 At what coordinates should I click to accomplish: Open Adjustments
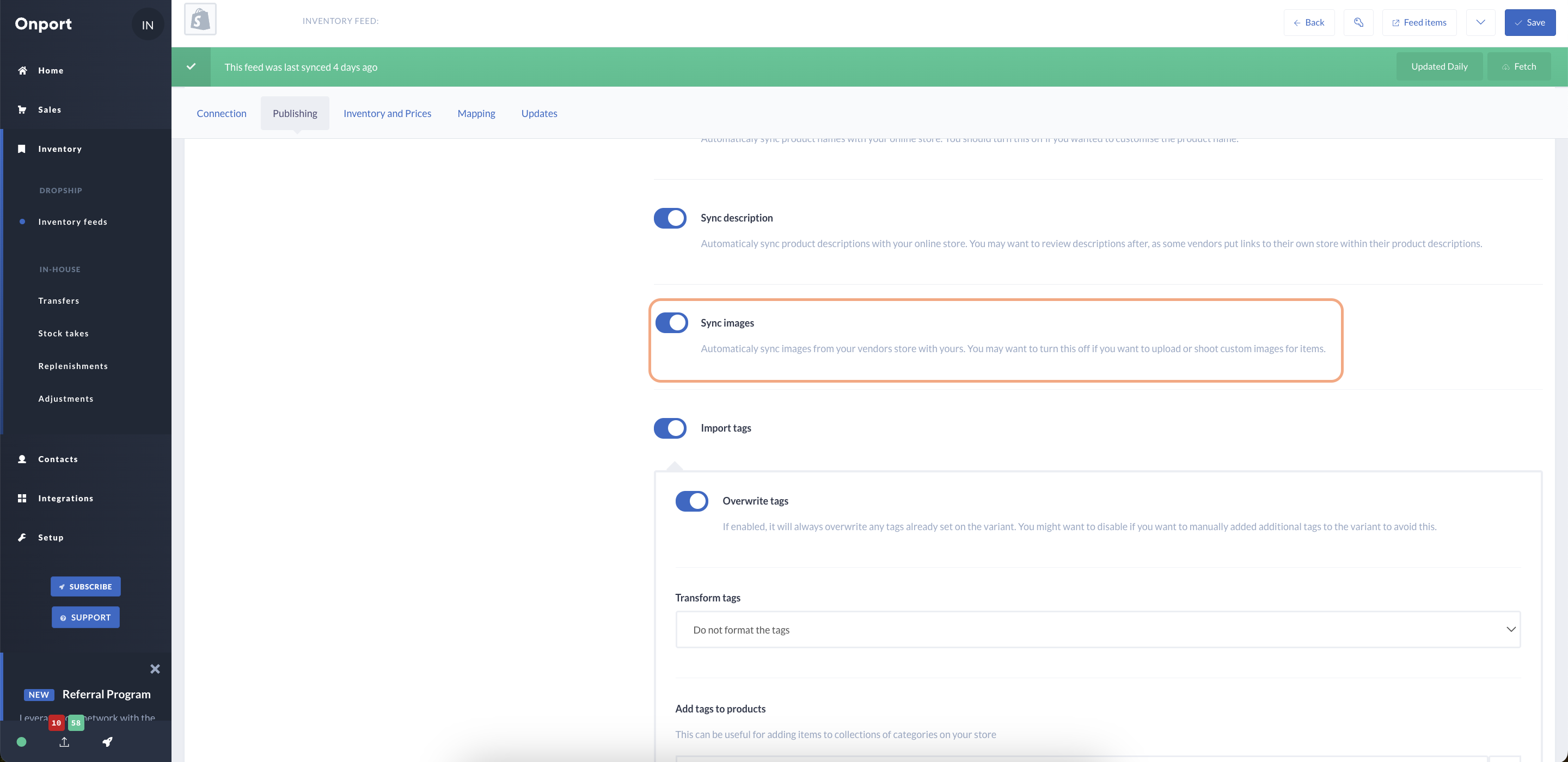click(x=66, y=398)
